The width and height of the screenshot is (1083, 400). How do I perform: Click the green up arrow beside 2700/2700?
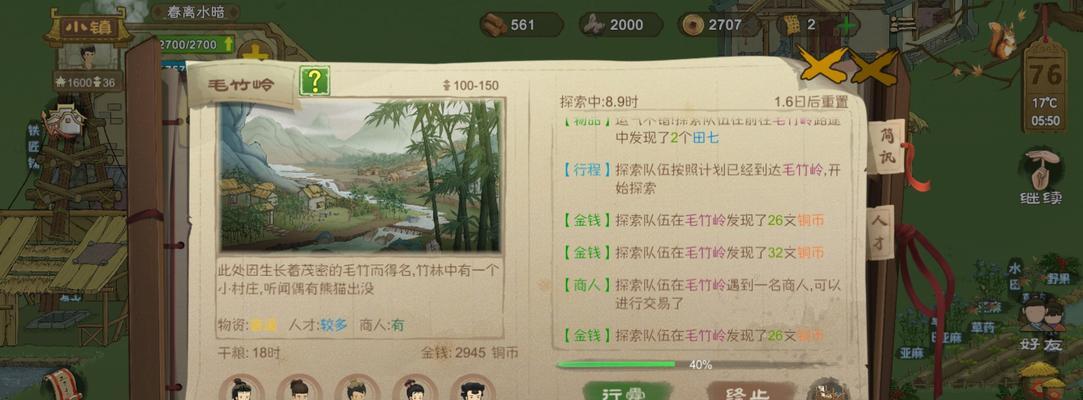pos(229,45)
